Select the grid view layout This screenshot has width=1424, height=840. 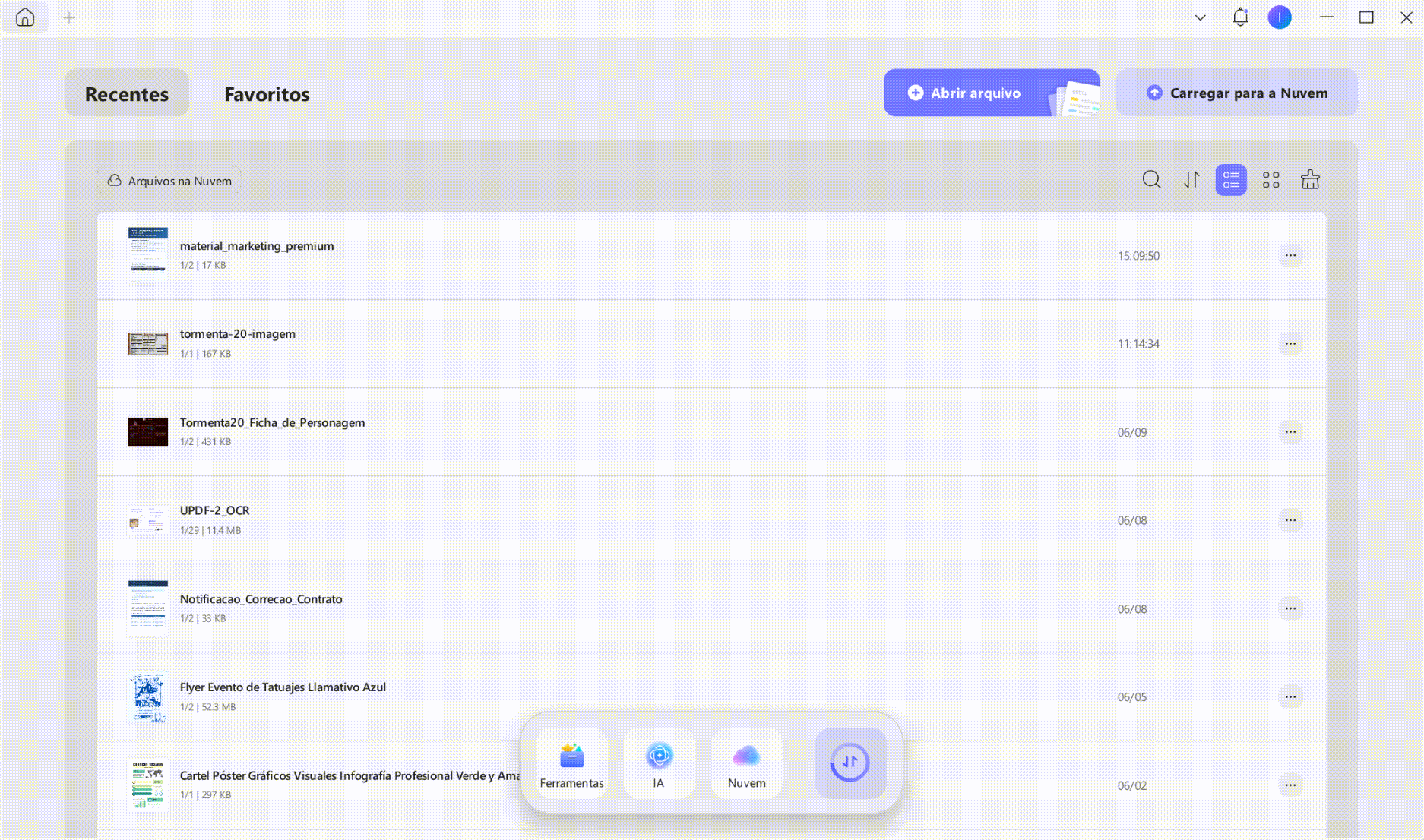coord(1271,180)
